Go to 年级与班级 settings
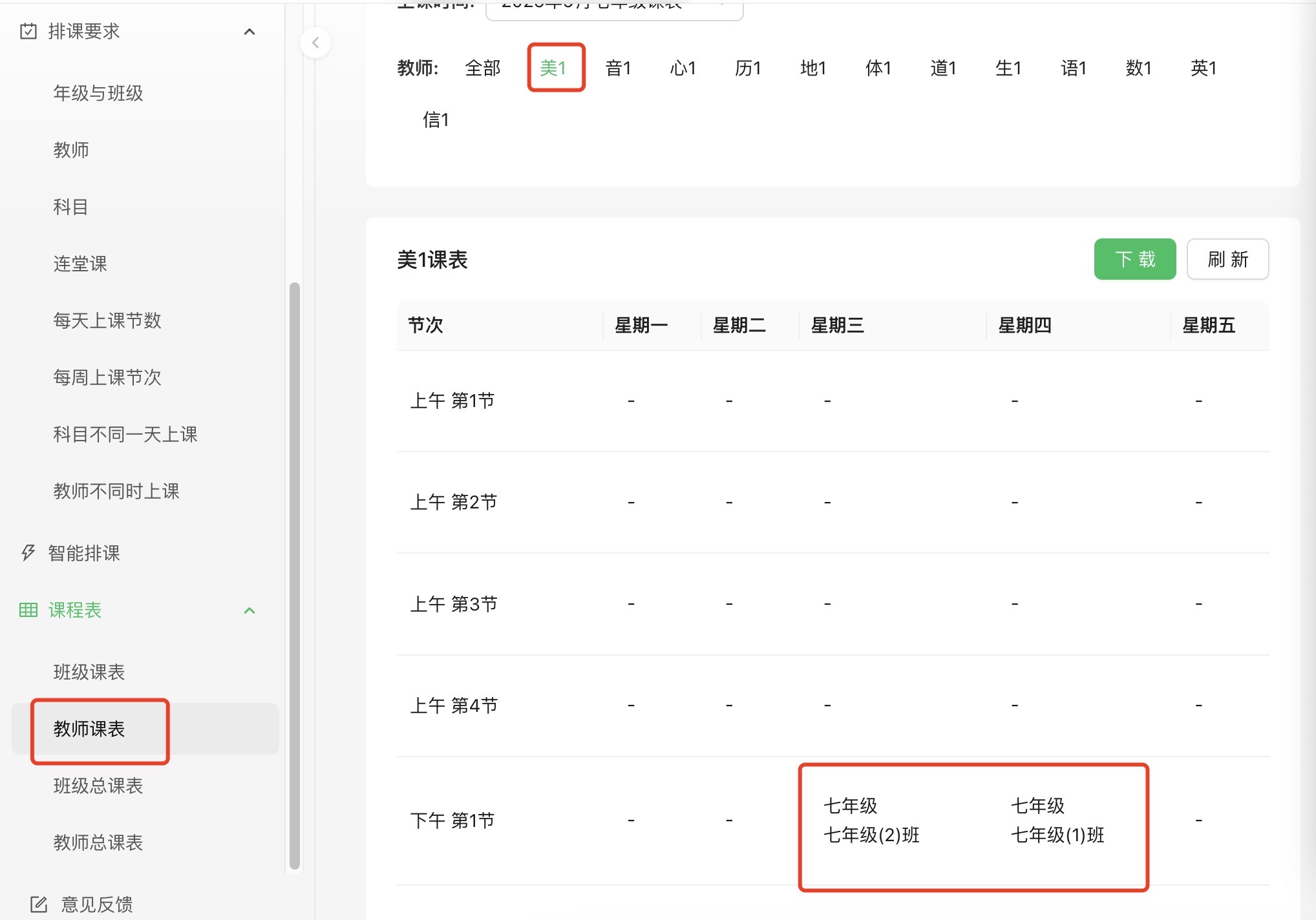 point(98,93)
